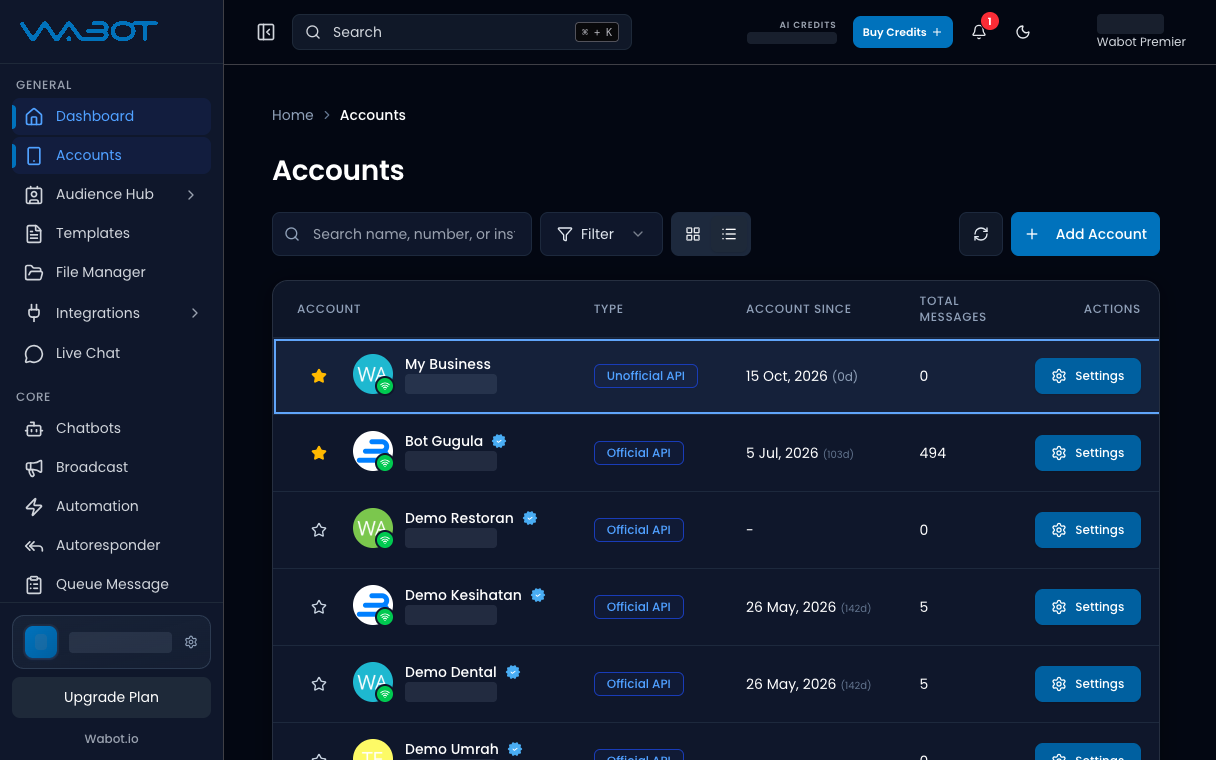Click Total Messages column header
Viewport: 1216px width, 760px height.
(x=953, y=309)
